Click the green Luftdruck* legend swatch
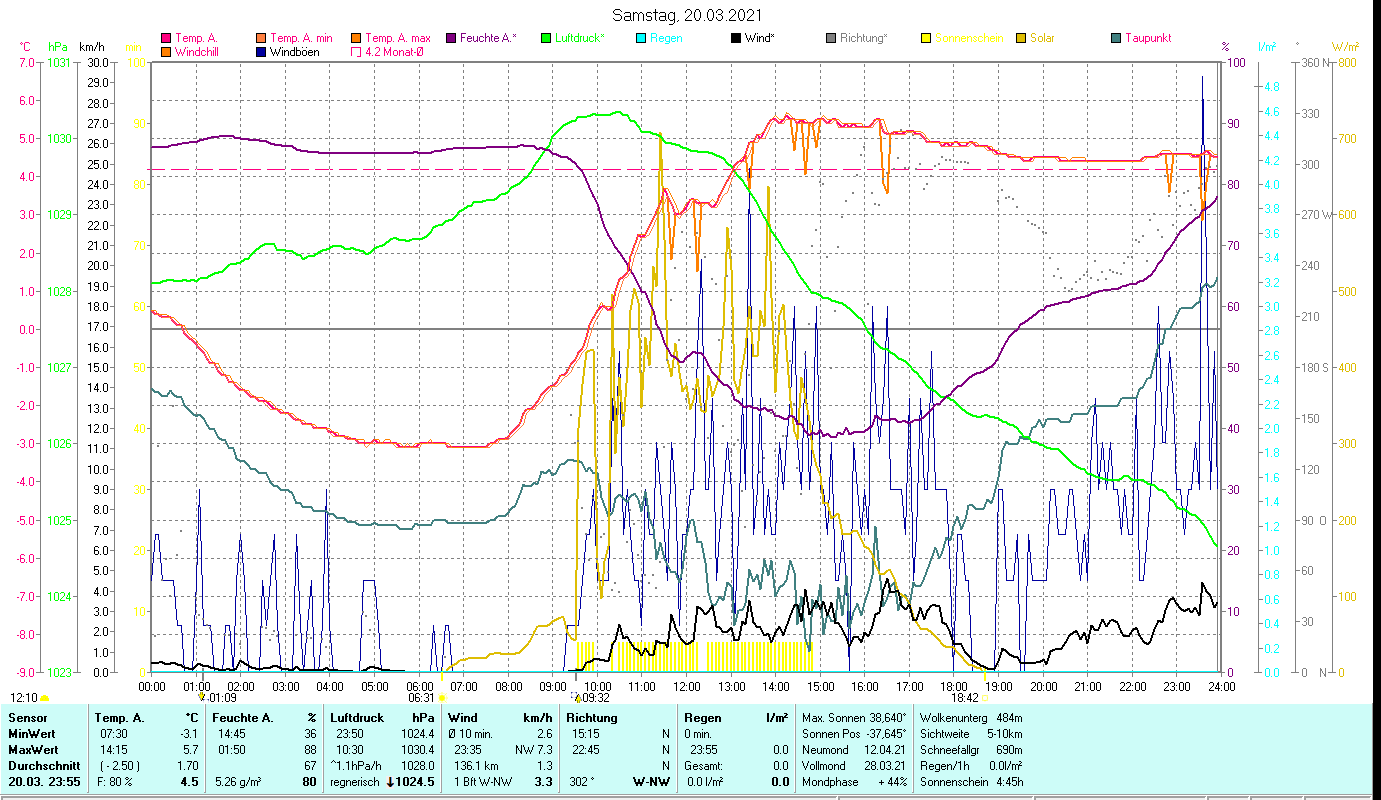 coord(545,39)
